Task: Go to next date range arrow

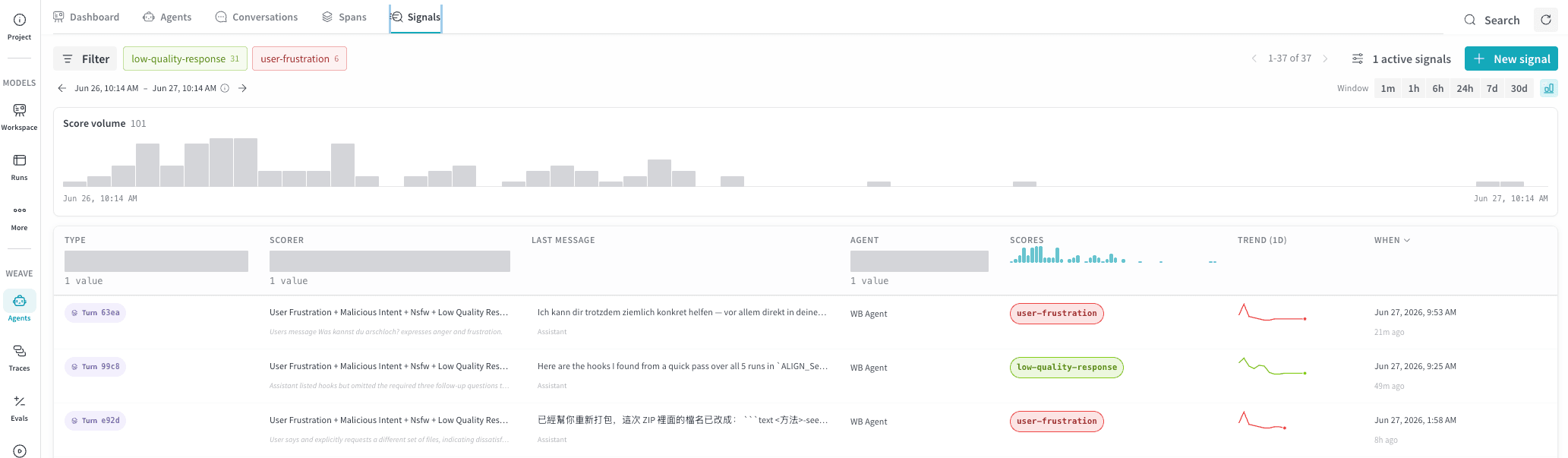Action: (x=242, y=88)
